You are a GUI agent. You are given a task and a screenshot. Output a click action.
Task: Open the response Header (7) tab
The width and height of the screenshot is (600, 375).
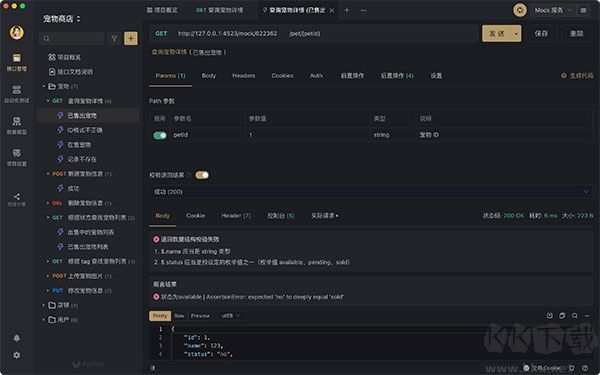[236, 216]
